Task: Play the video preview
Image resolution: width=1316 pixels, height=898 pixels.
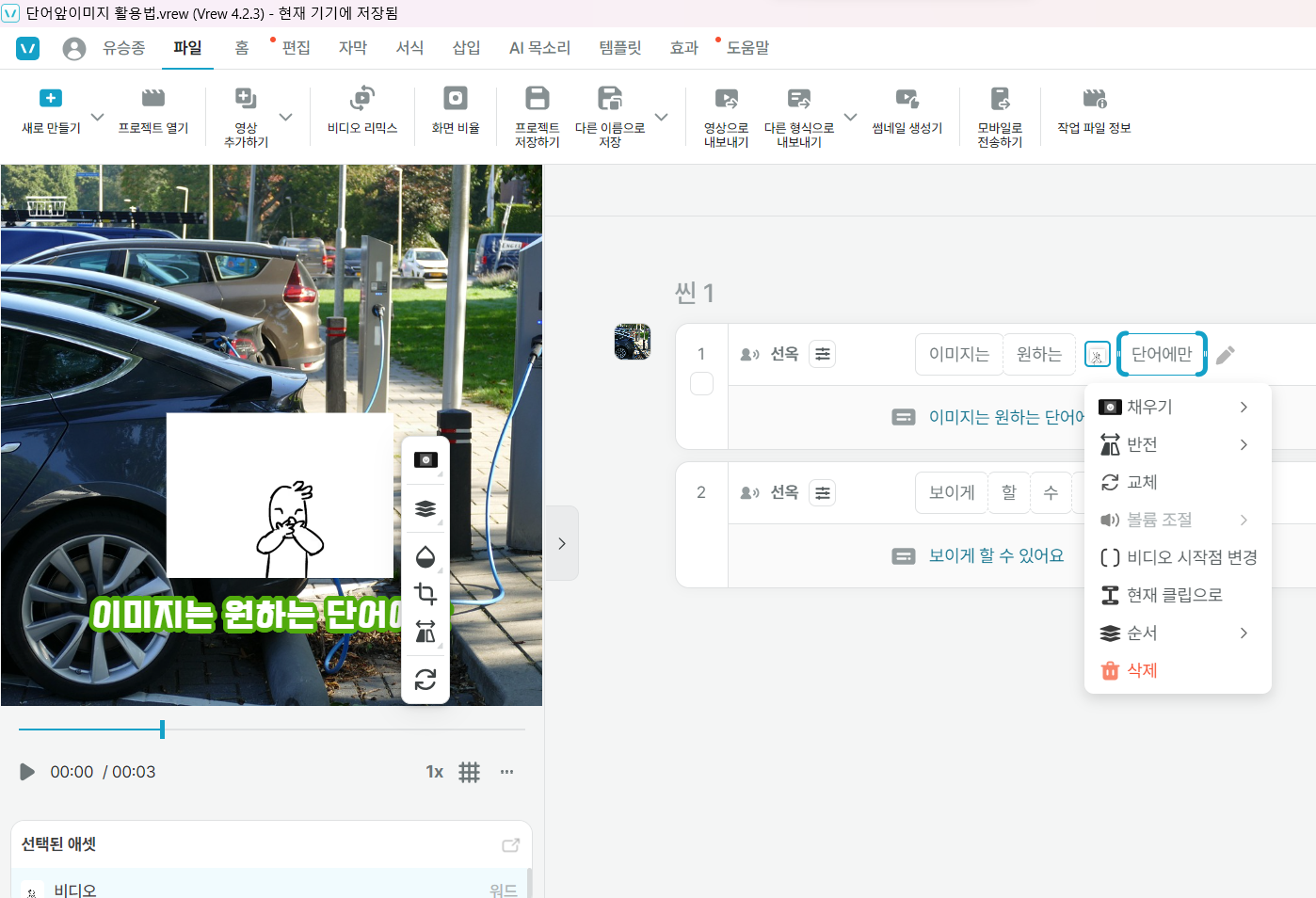Action: click(27, 772)
